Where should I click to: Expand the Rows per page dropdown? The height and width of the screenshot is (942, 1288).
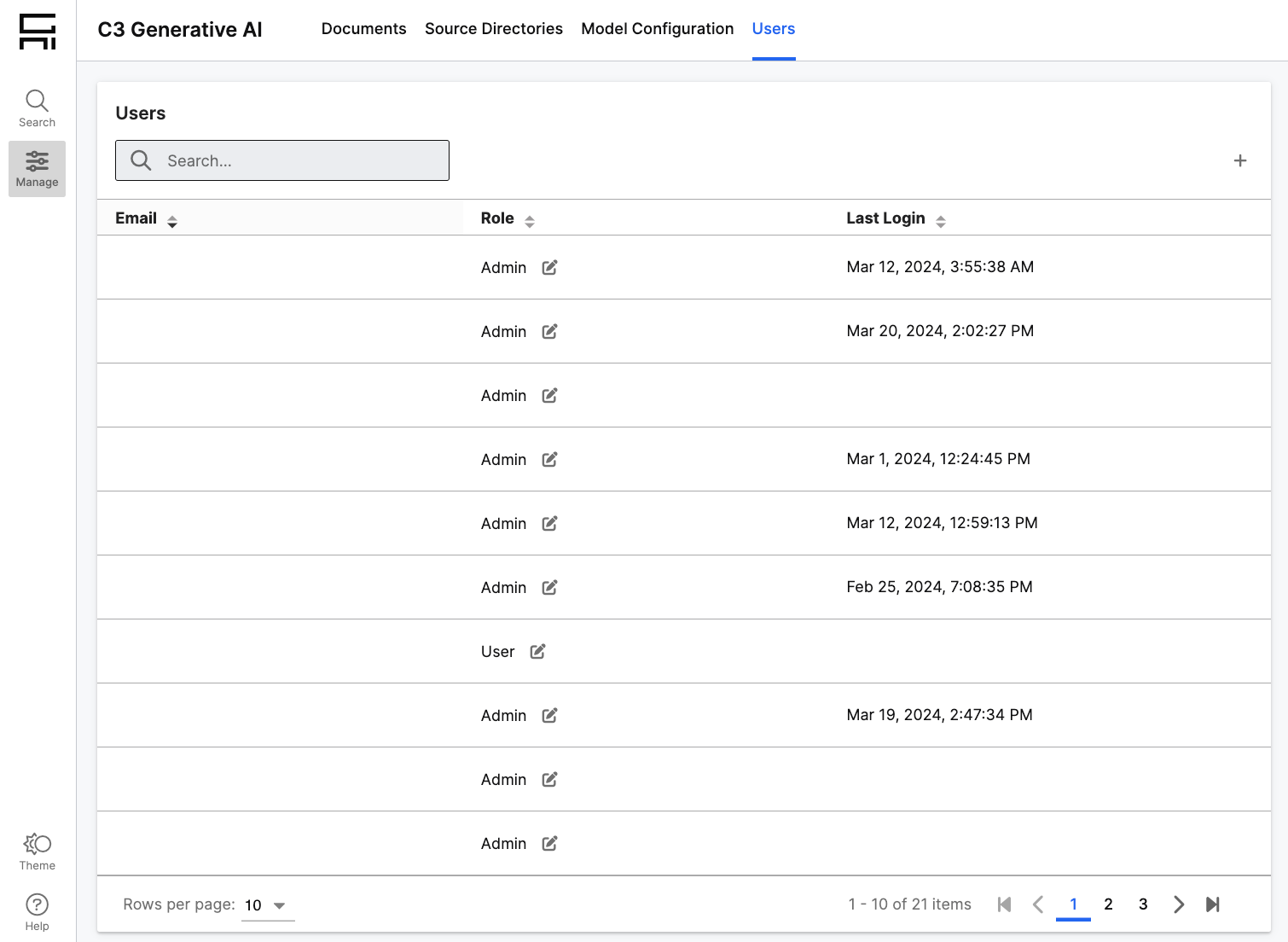coord(267,905)
